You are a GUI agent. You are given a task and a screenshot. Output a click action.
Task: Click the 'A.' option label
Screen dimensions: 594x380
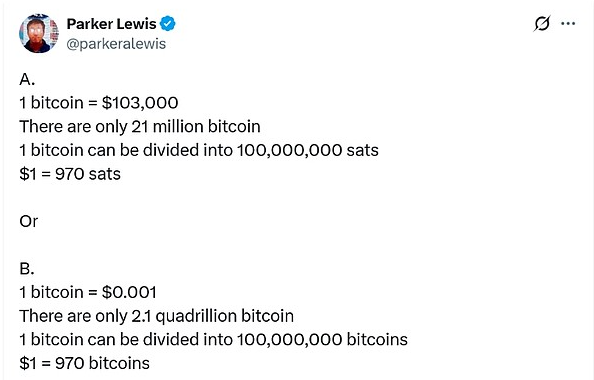point(27,79)
